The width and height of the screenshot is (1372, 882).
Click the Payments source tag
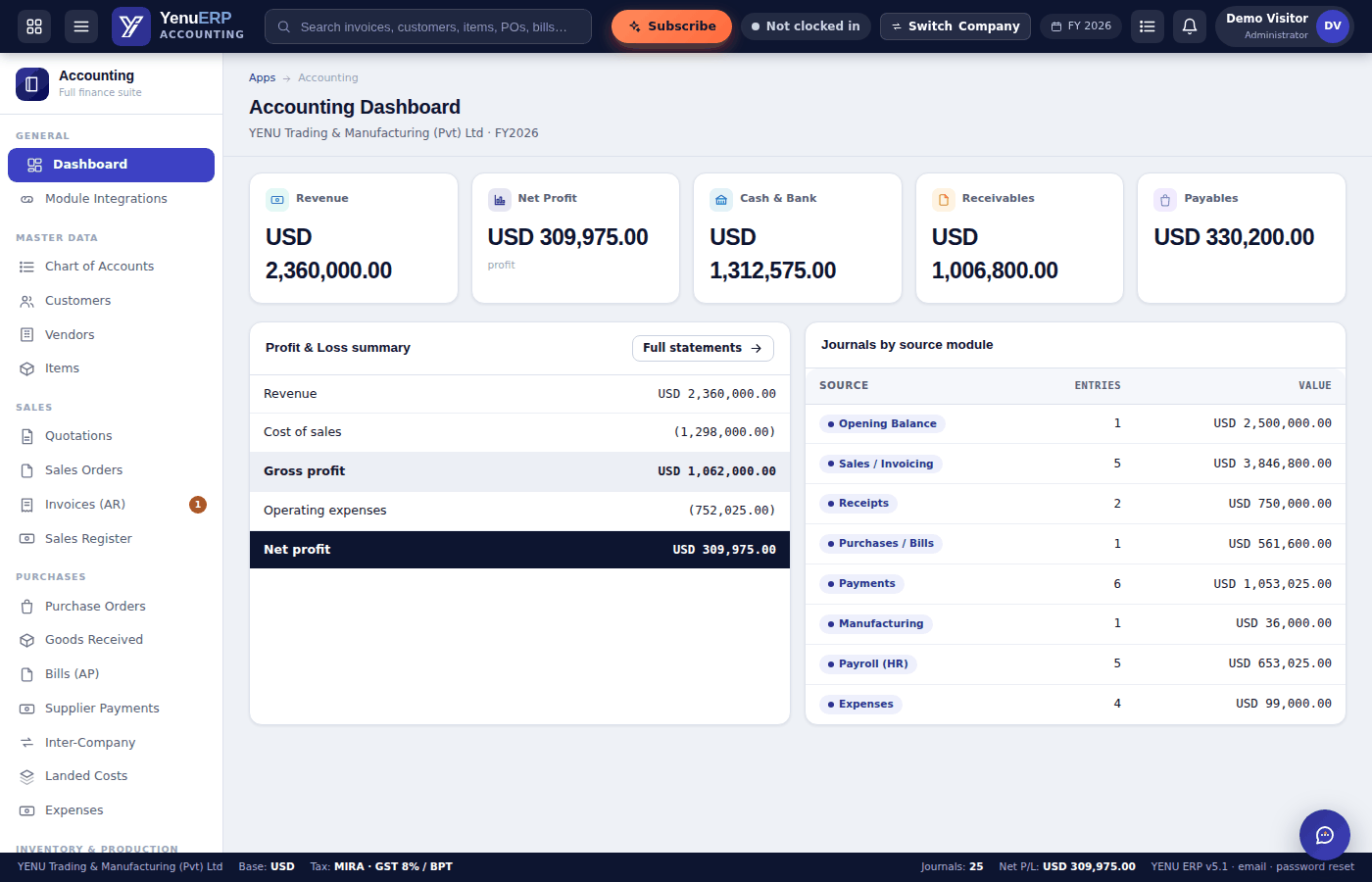(861, 584)
